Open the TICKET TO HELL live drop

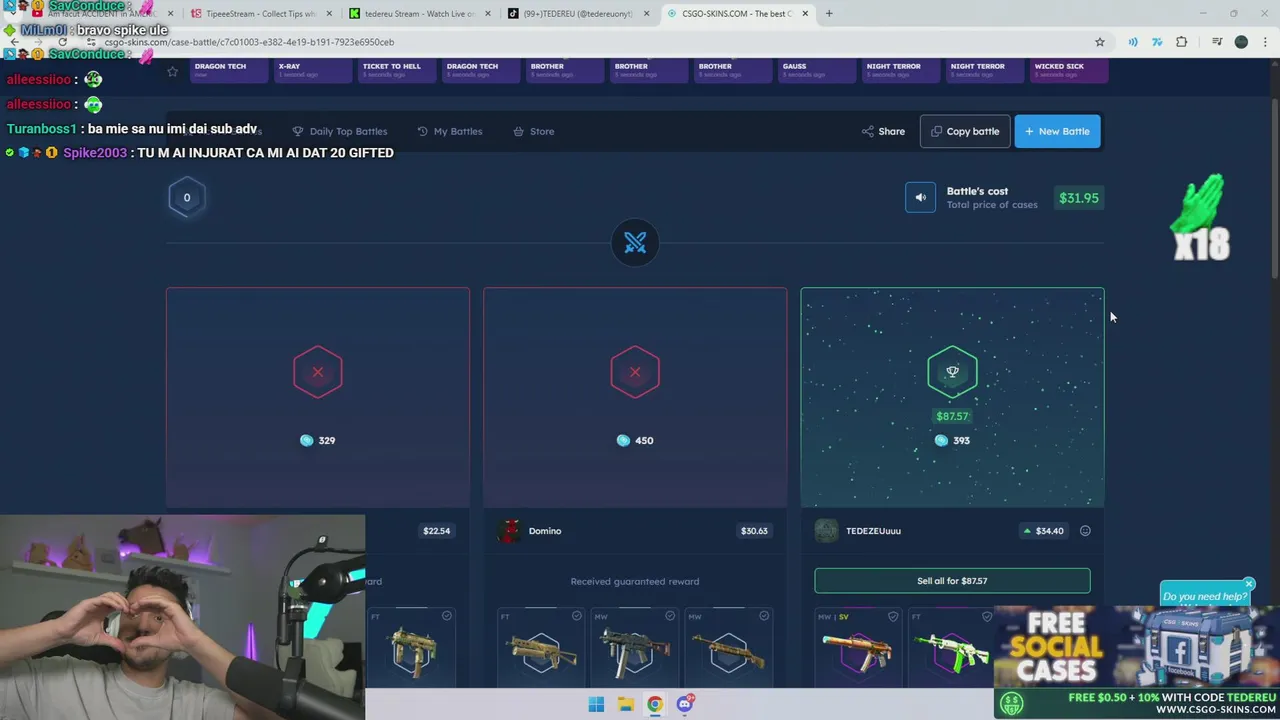tap(396, 70)
